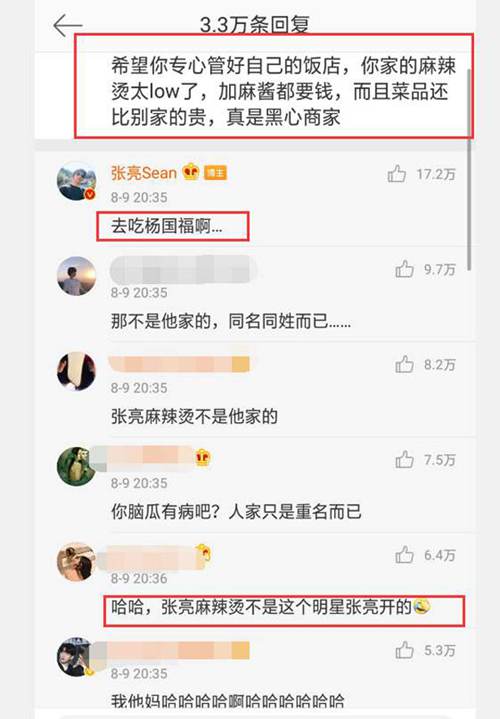
Task: Open 张亮Sean's profile avatar
Action: pyautogui.click(x=77, y=181)
